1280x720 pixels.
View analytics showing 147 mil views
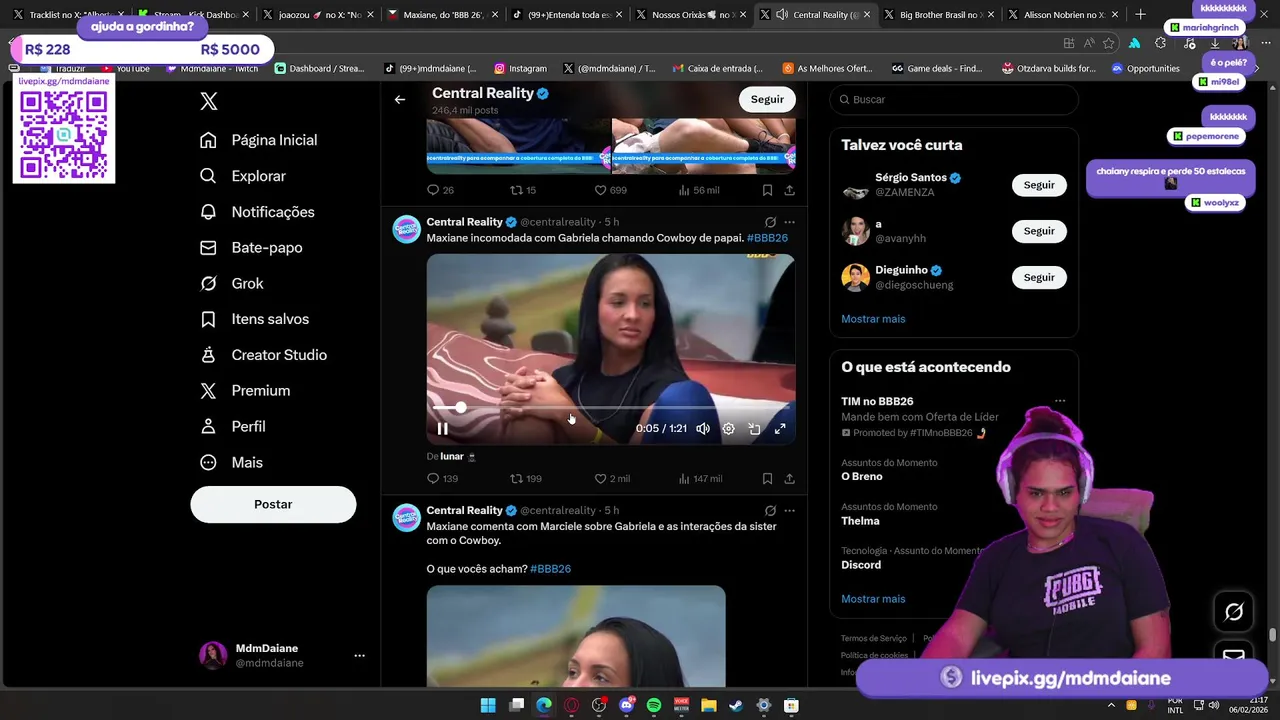700,479
